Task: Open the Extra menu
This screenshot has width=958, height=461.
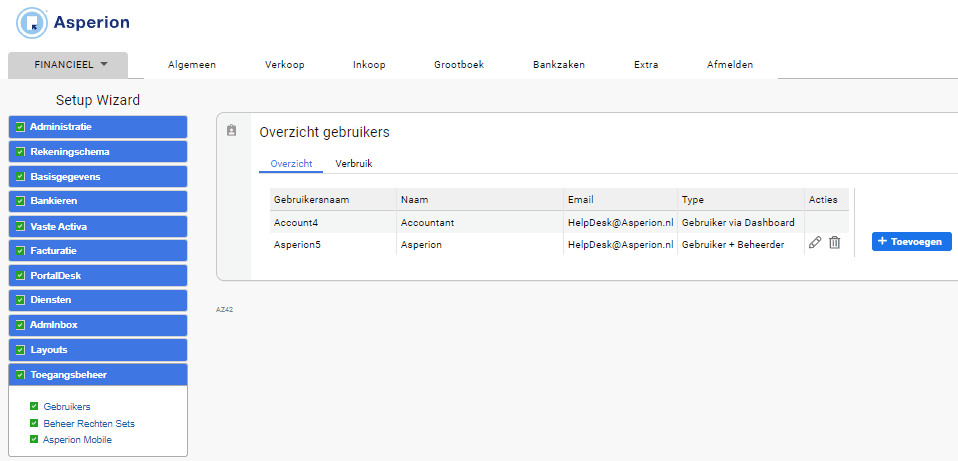Action: 646,65
